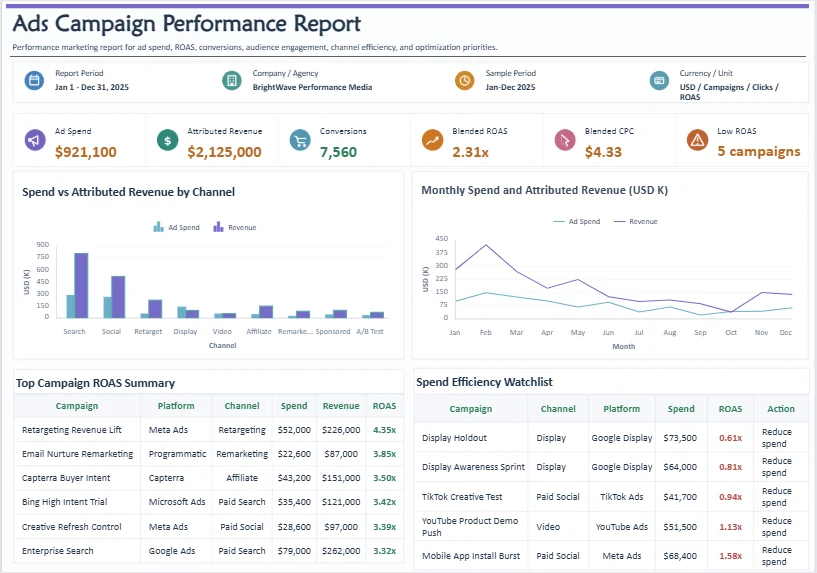Click the Currency / Unit icon
The width and height of the screenshot is (817, 573).
tap(659, 80)
